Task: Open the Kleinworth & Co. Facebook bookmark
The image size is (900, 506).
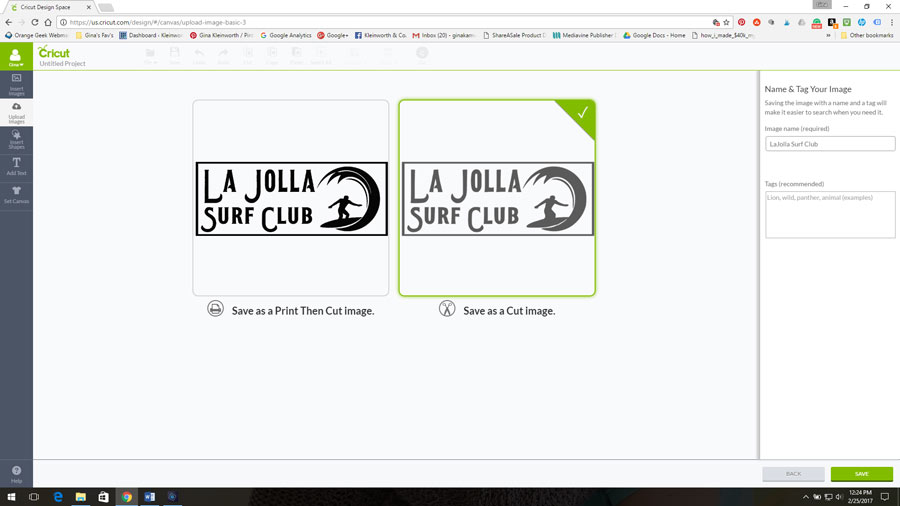Action: (381, 36)
